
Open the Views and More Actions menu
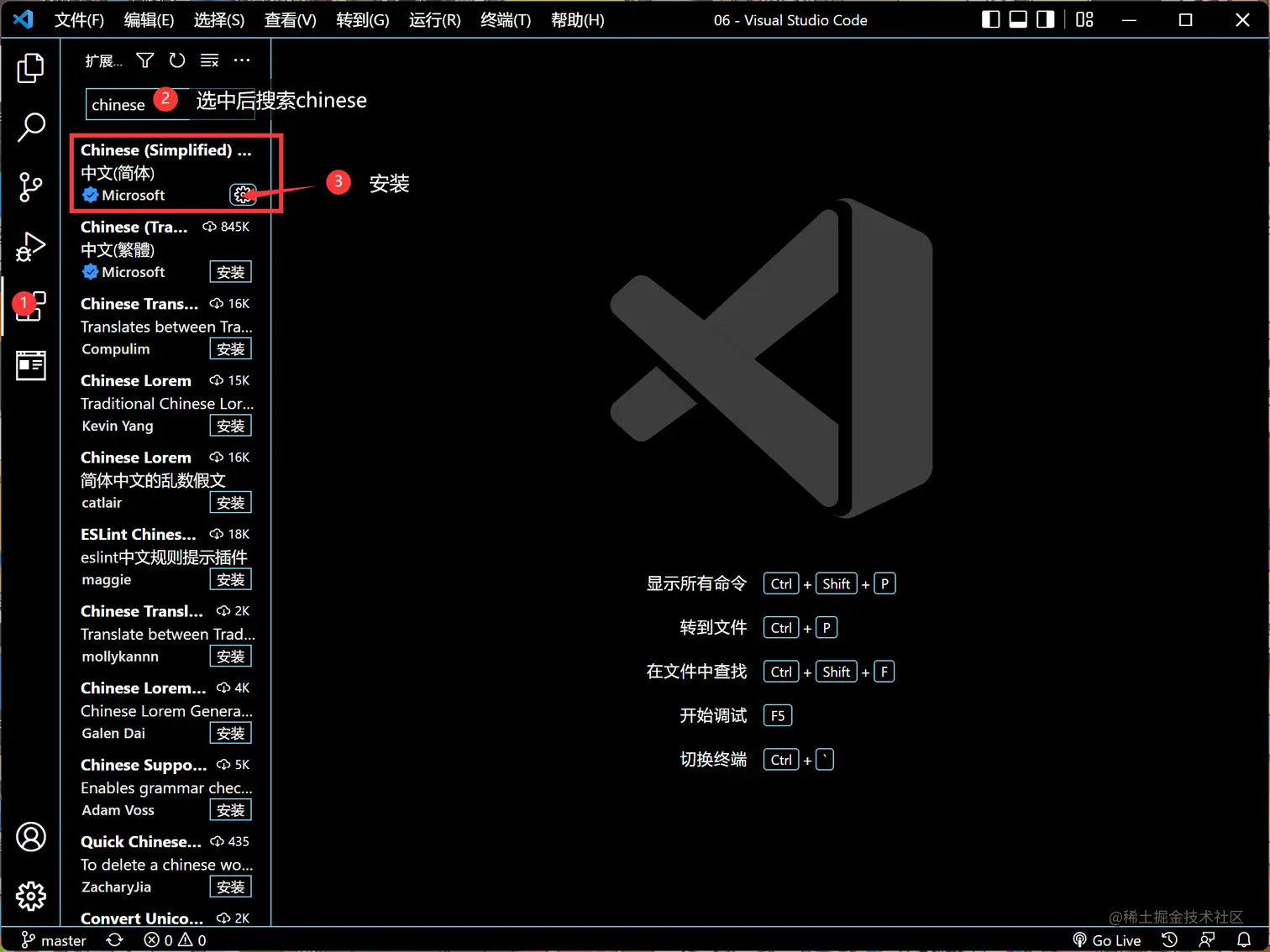click(x=242, y=60)
